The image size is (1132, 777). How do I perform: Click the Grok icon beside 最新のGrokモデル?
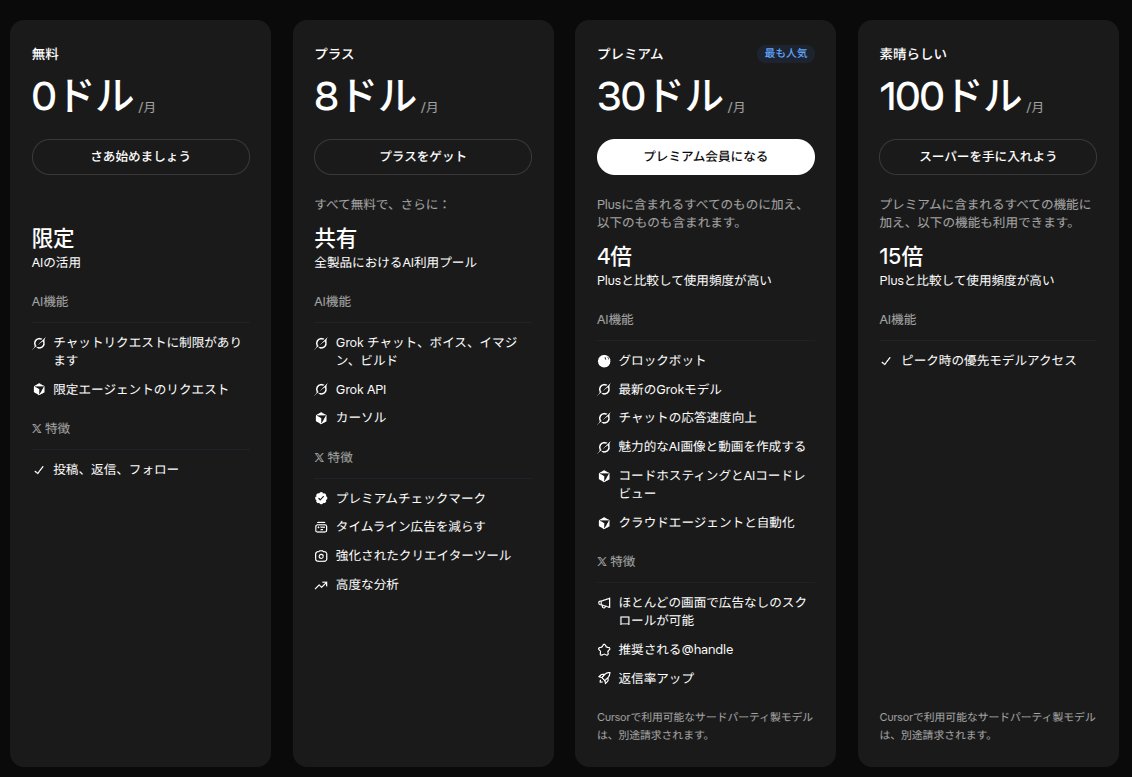pyautogui.click(x=604, y=390)
